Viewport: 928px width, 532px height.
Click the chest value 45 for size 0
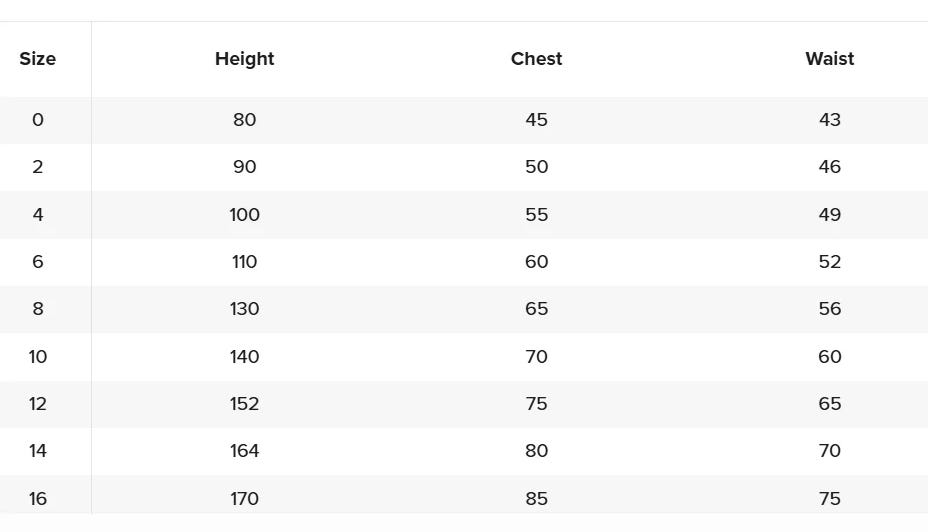536,120
